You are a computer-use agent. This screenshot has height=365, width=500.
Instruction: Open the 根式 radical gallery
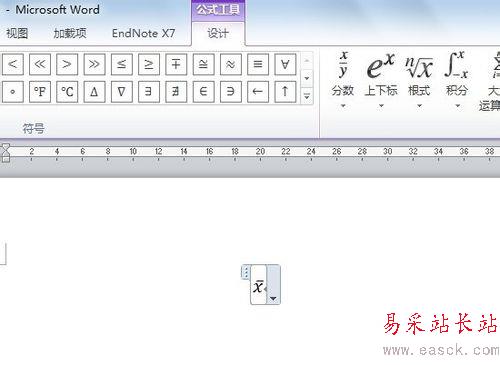[419, 80]
